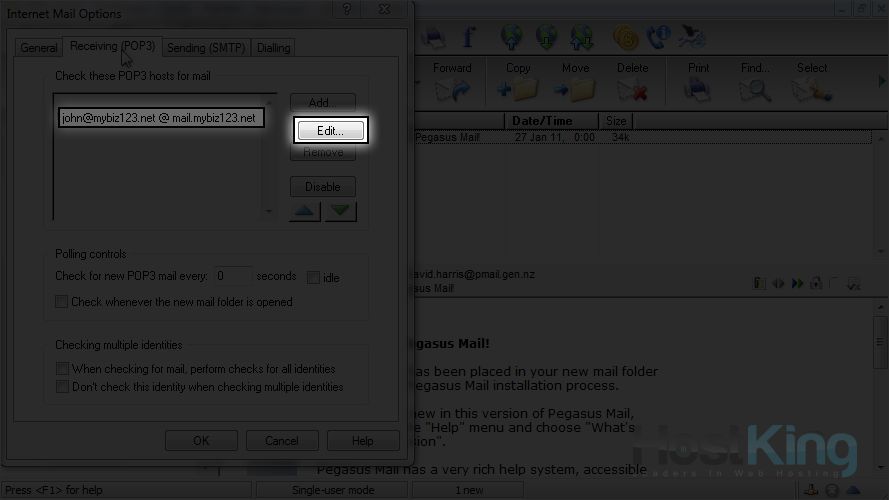The width and height of the screenshot is (889, 500).
Task: Click the Disable button for selected host
Action: tap(323, 187)
